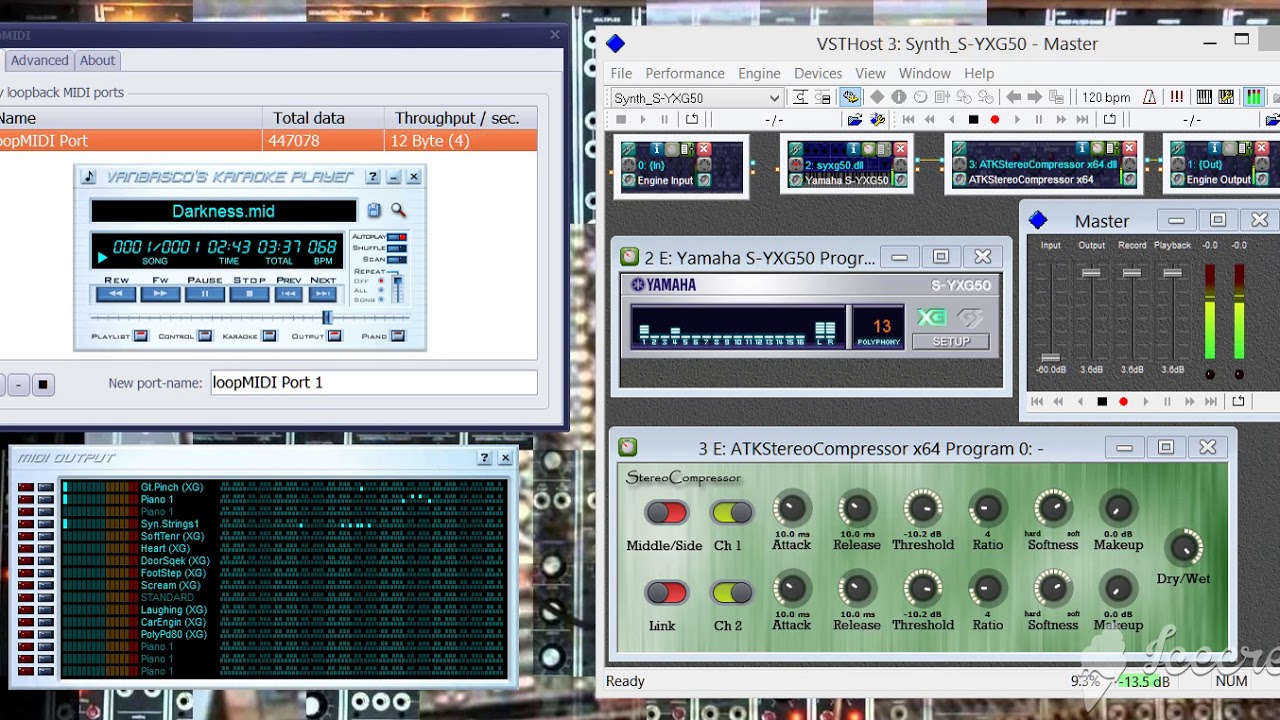Click the Master Input fader handle
The image size is (1280, 720).
[1050, 357]
